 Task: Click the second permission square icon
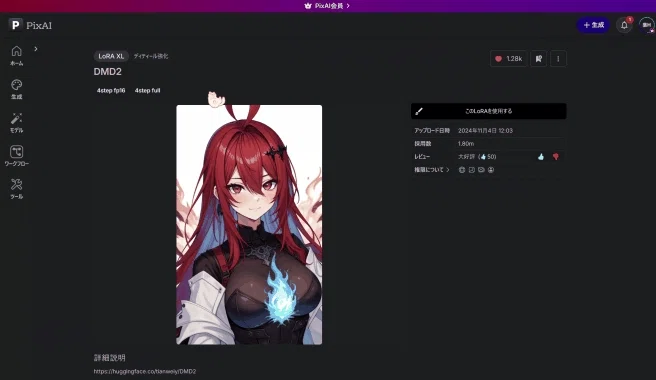click(472, 170)
